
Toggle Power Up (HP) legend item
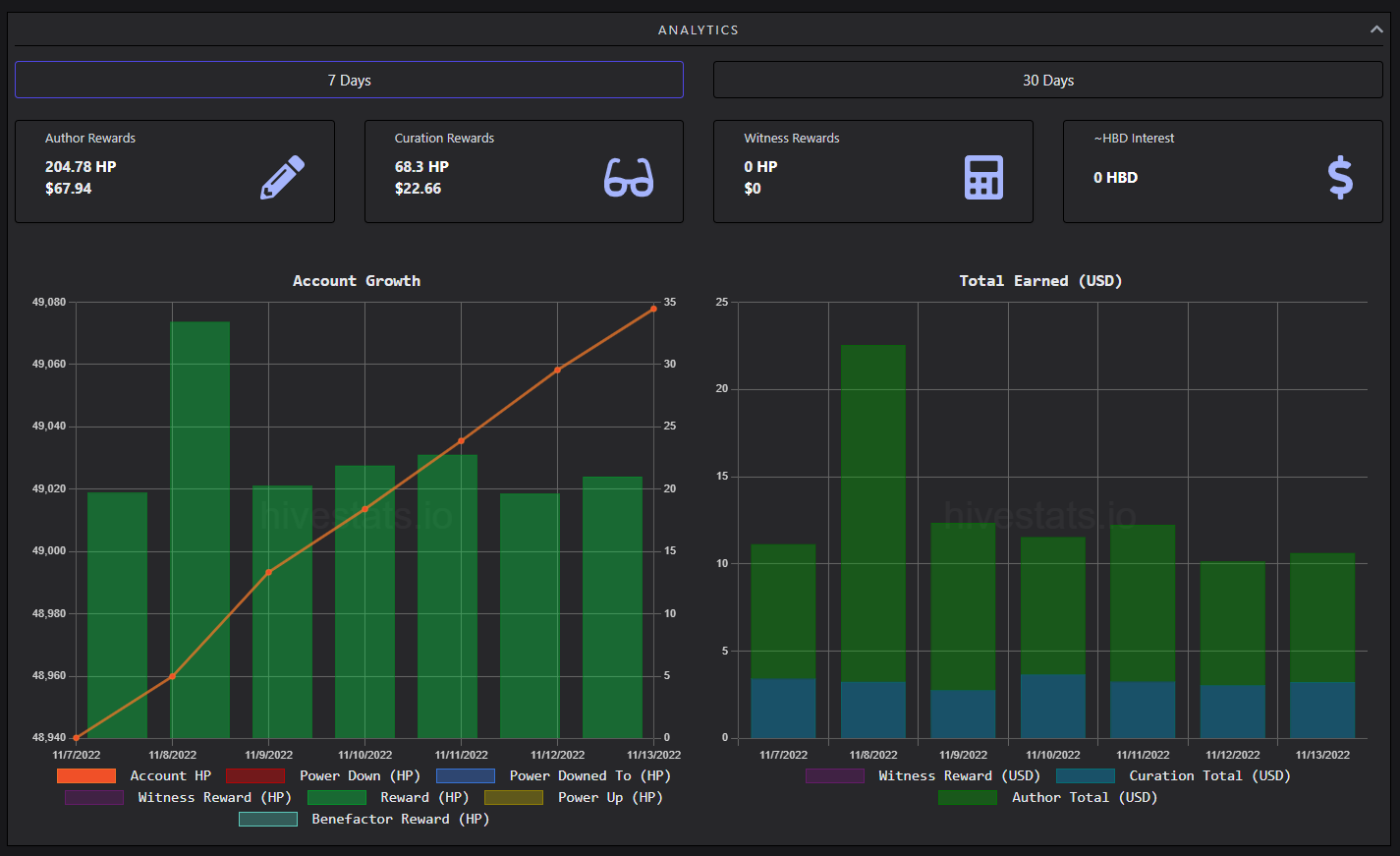click(574, 797)
